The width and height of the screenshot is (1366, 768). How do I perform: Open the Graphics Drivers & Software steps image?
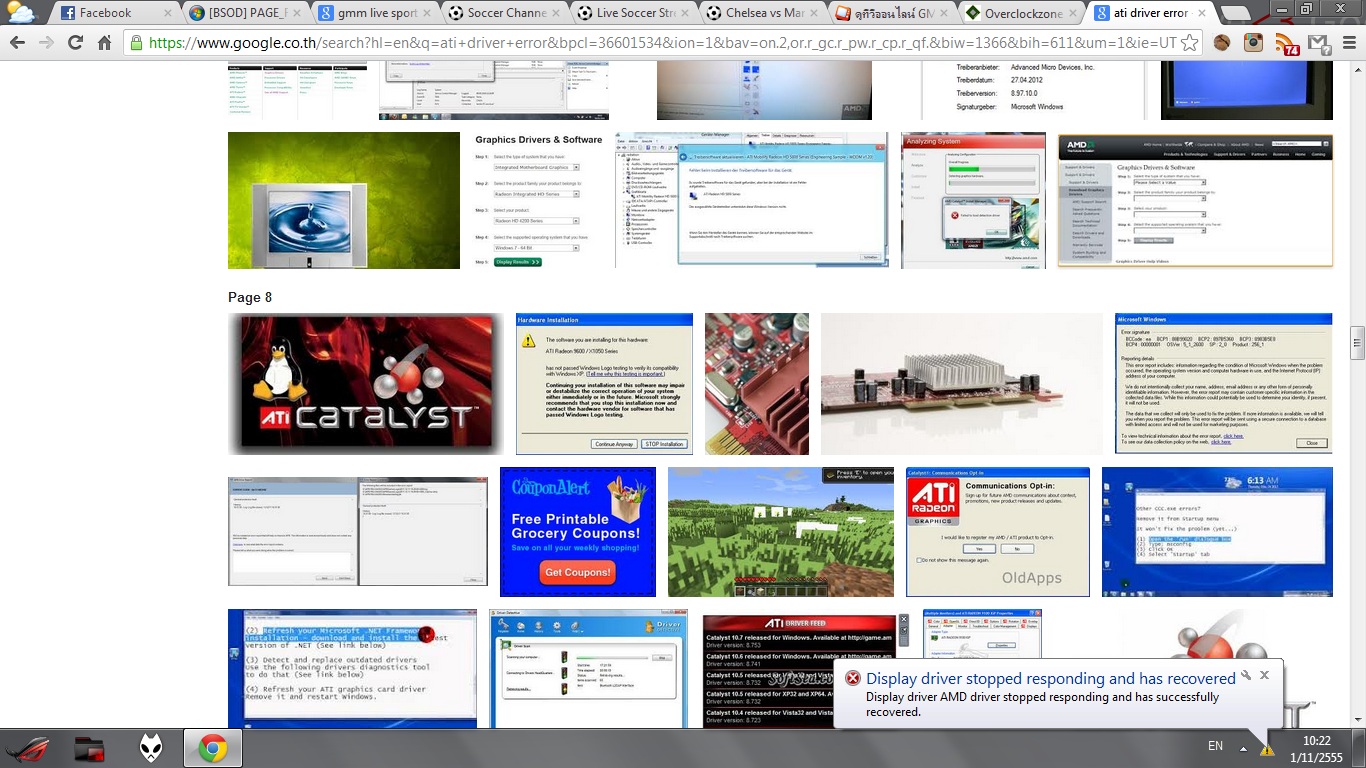point(538,200)
